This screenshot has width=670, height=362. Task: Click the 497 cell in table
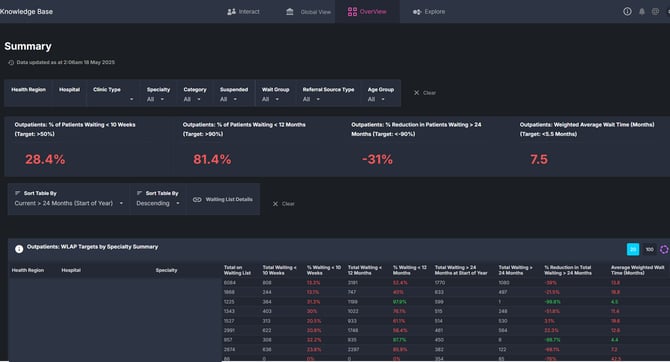(503, 292)
